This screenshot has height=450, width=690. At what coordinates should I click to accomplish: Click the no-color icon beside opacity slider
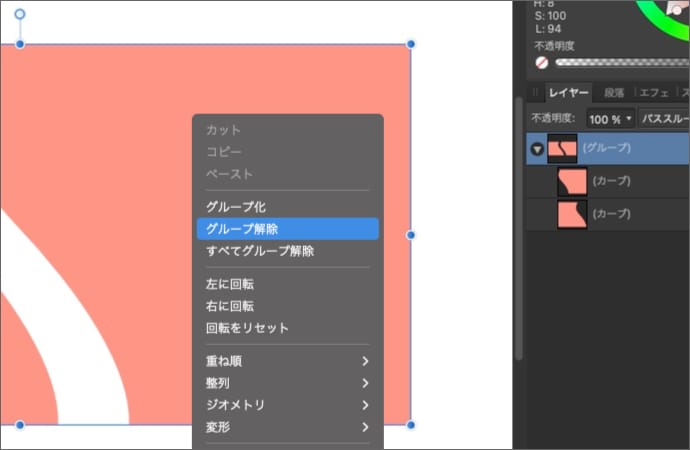click(542, 62)
